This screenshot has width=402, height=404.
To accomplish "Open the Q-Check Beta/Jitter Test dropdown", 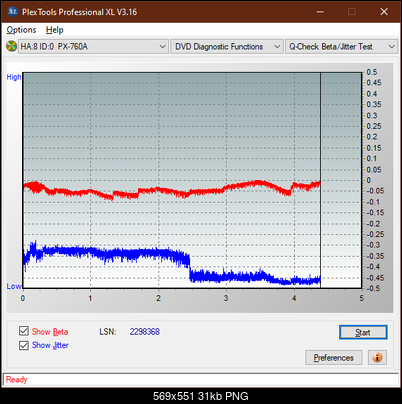I will tap(341, 47).
